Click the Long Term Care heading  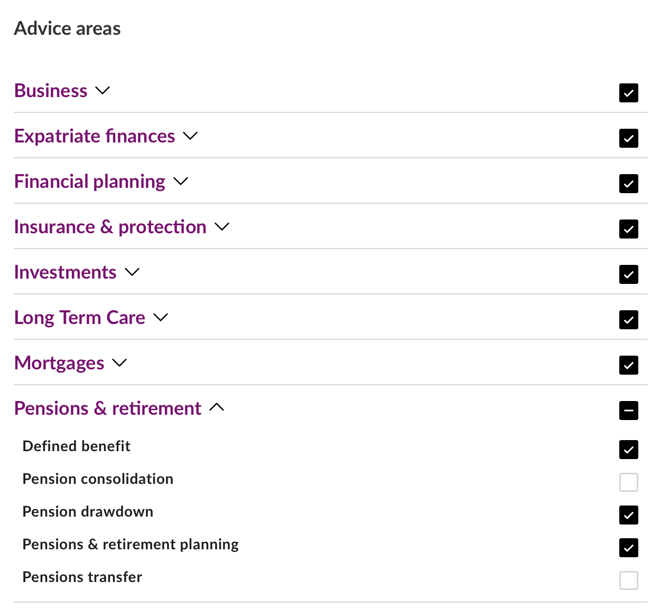click(79, 317)
